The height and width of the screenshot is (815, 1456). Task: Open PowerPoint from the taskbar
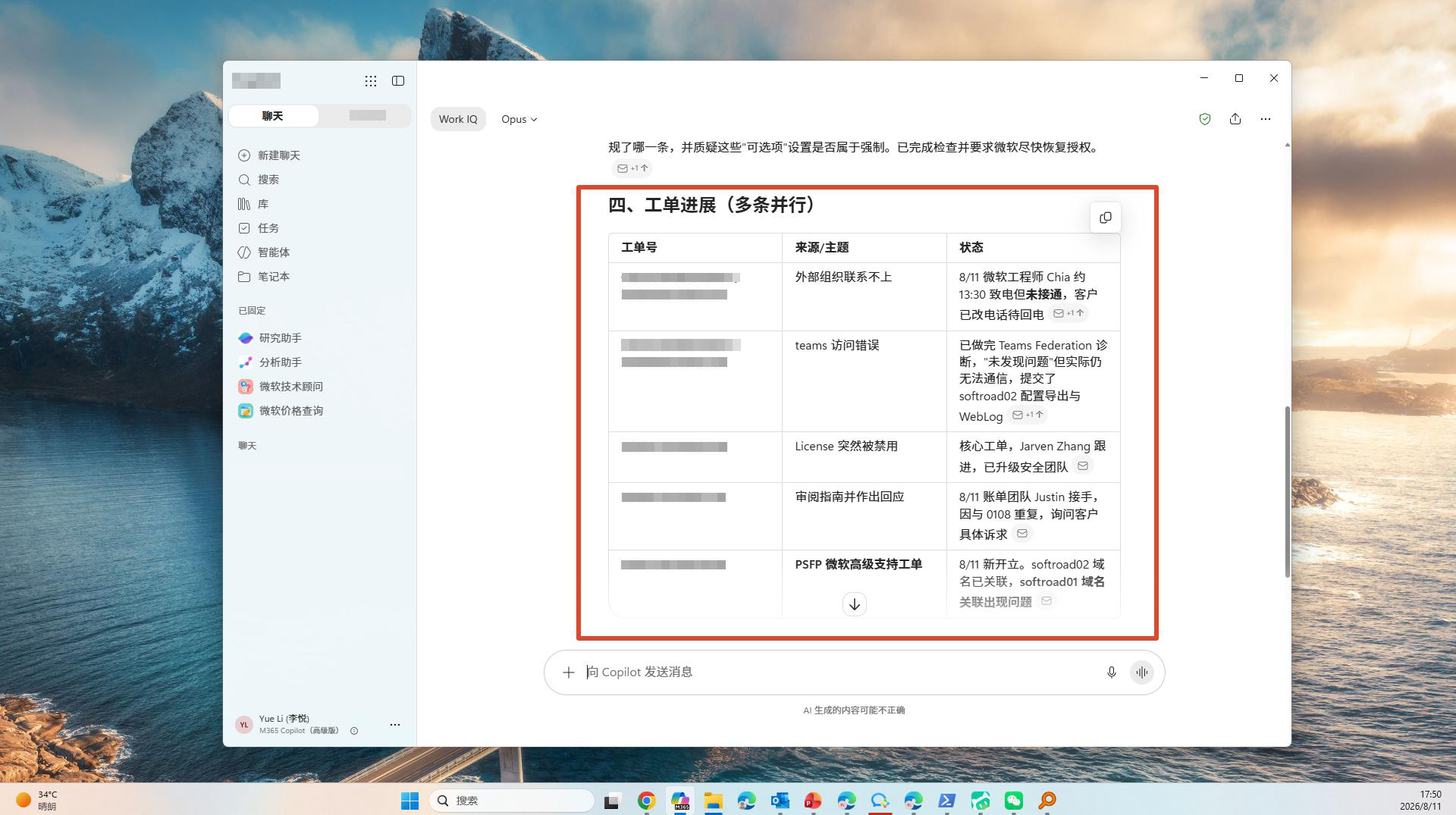click(813, 801)
